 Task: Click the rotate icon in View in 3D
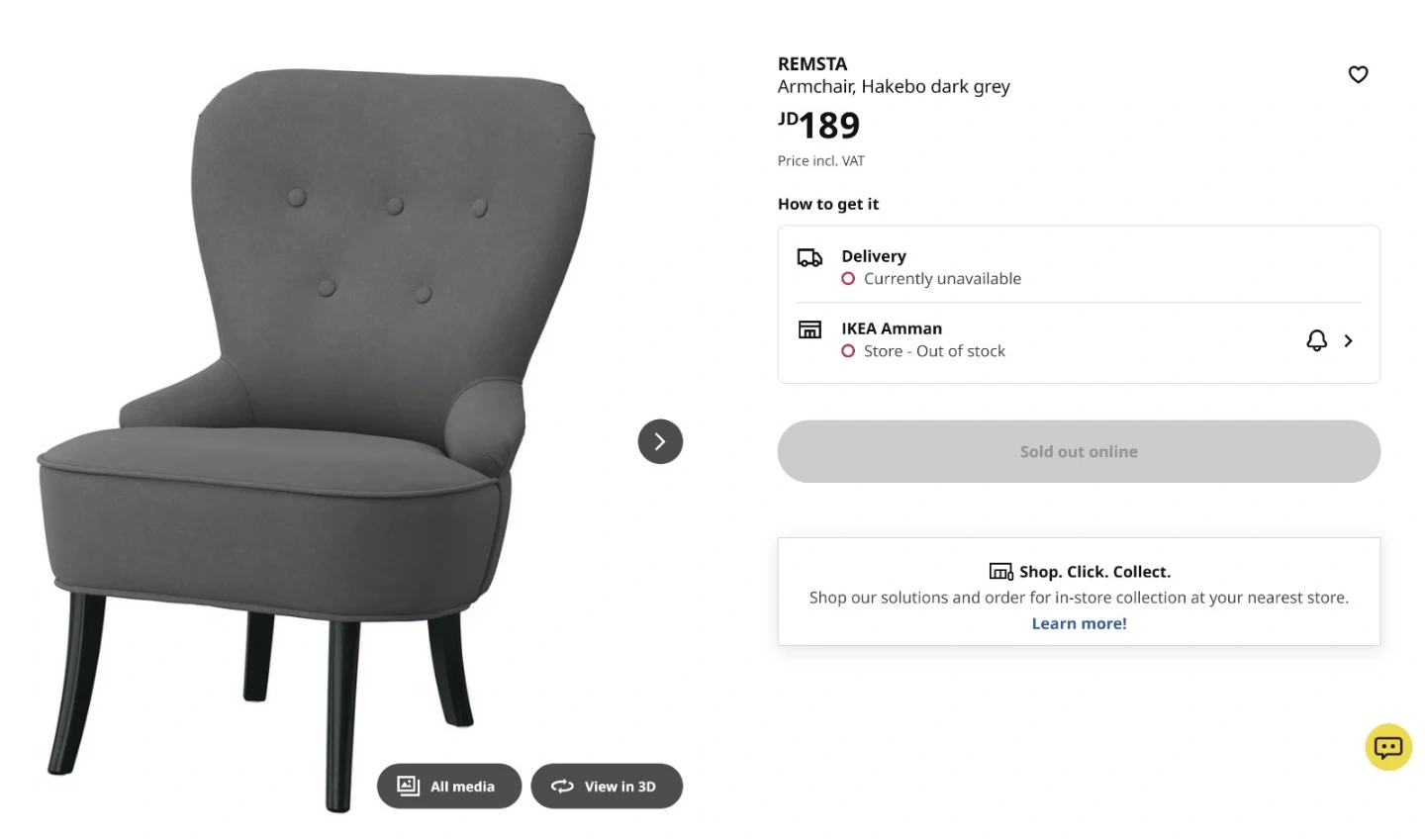coord(562,786)
